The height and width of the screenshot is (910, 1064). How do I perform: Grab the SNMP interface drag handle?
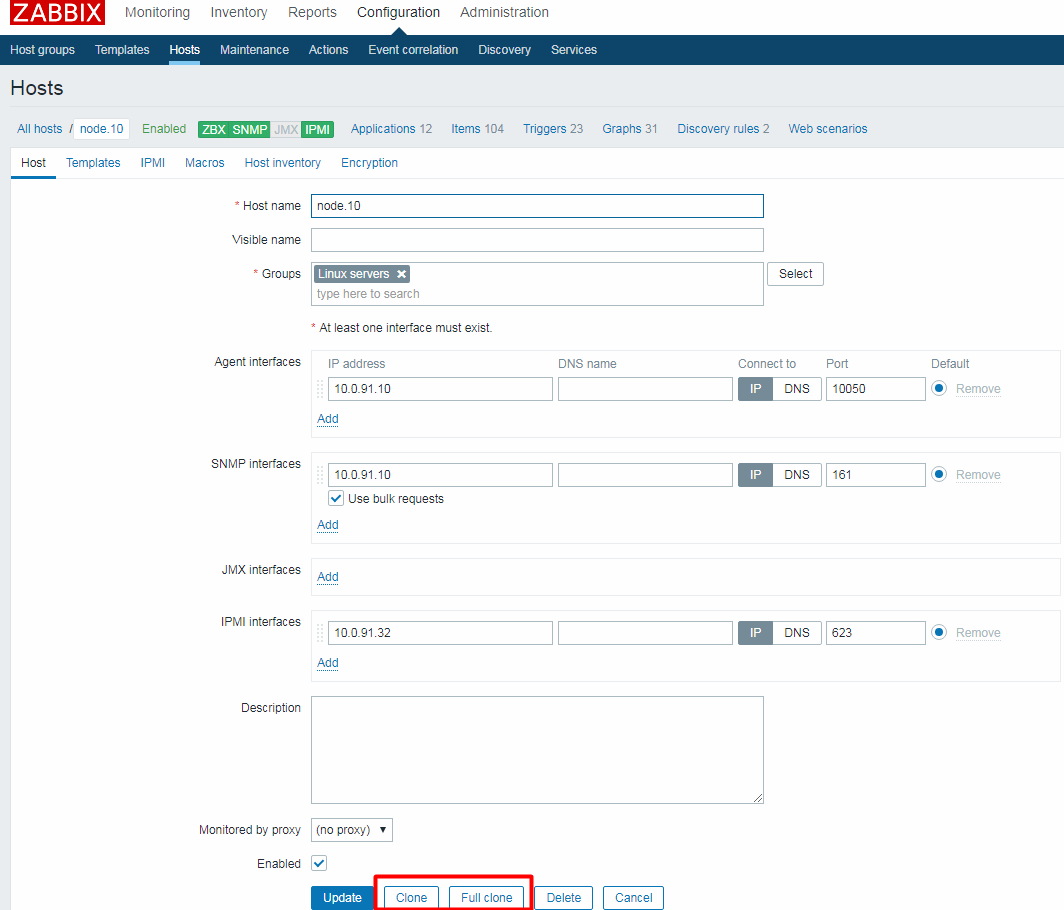[x=320, y=475]
